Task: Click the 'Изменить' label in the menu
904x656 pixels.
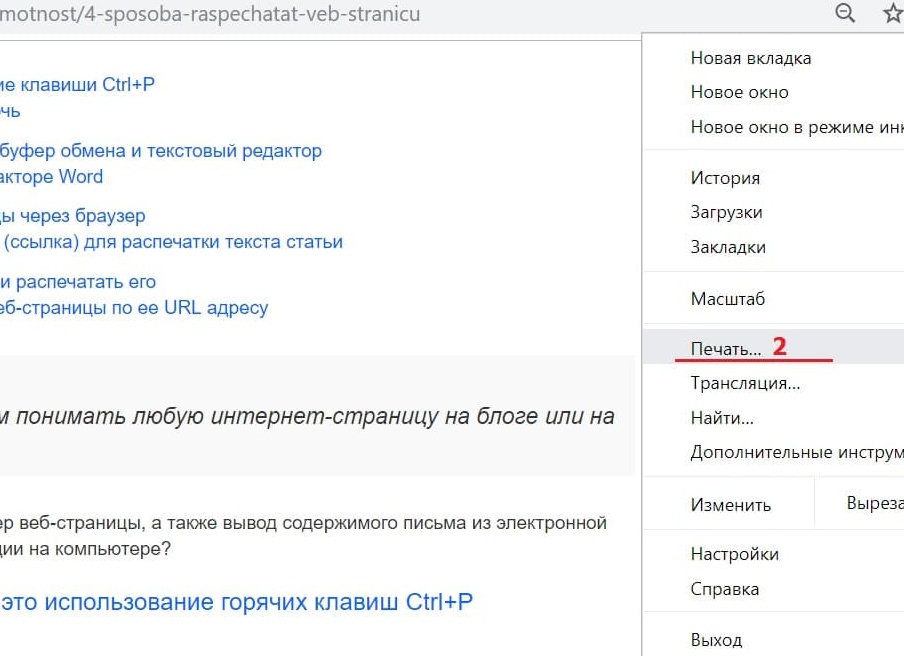Action: (x=730, y=505)
